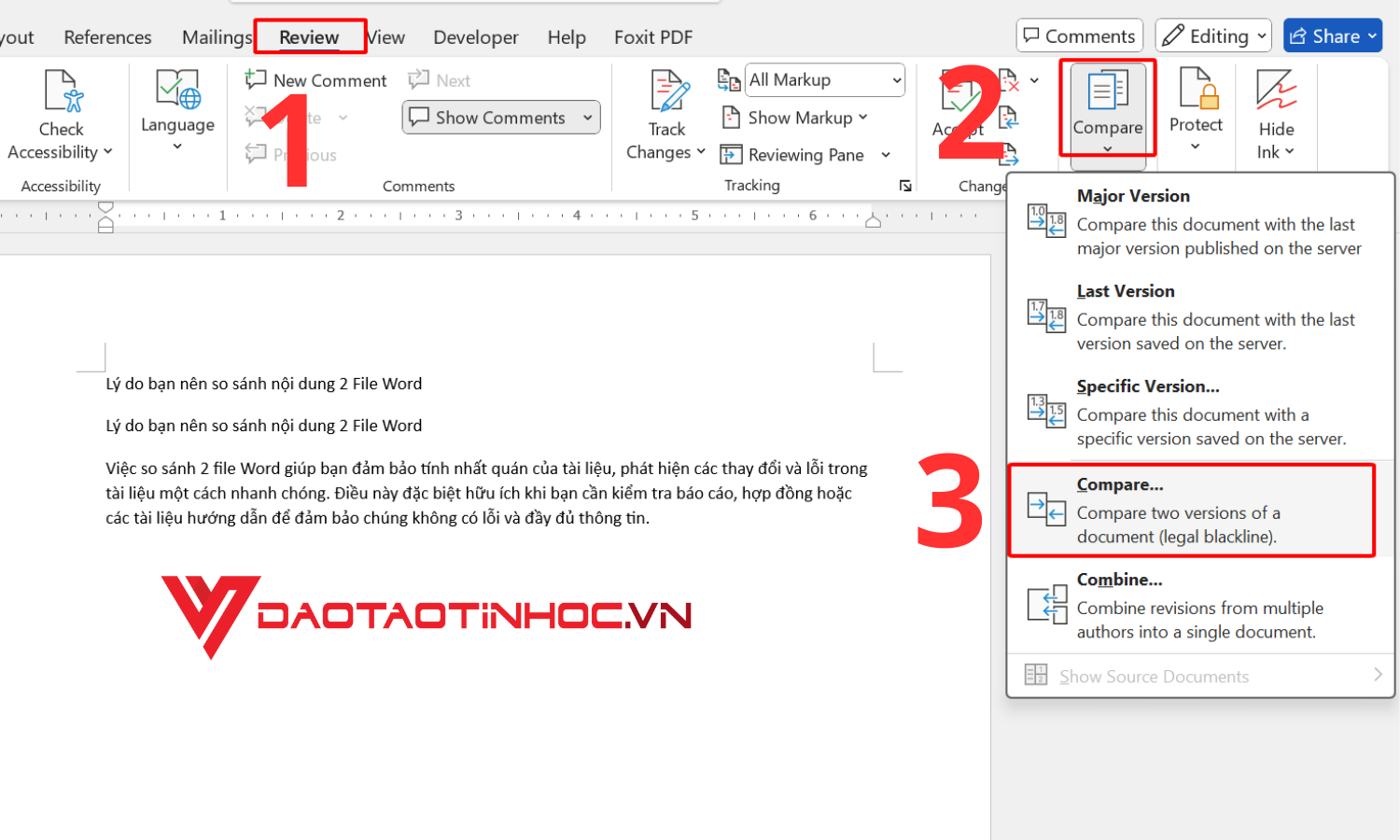This screenshot has height=840, width=1400.
Task: Switch to the Review tab
Action: [309, 36]
